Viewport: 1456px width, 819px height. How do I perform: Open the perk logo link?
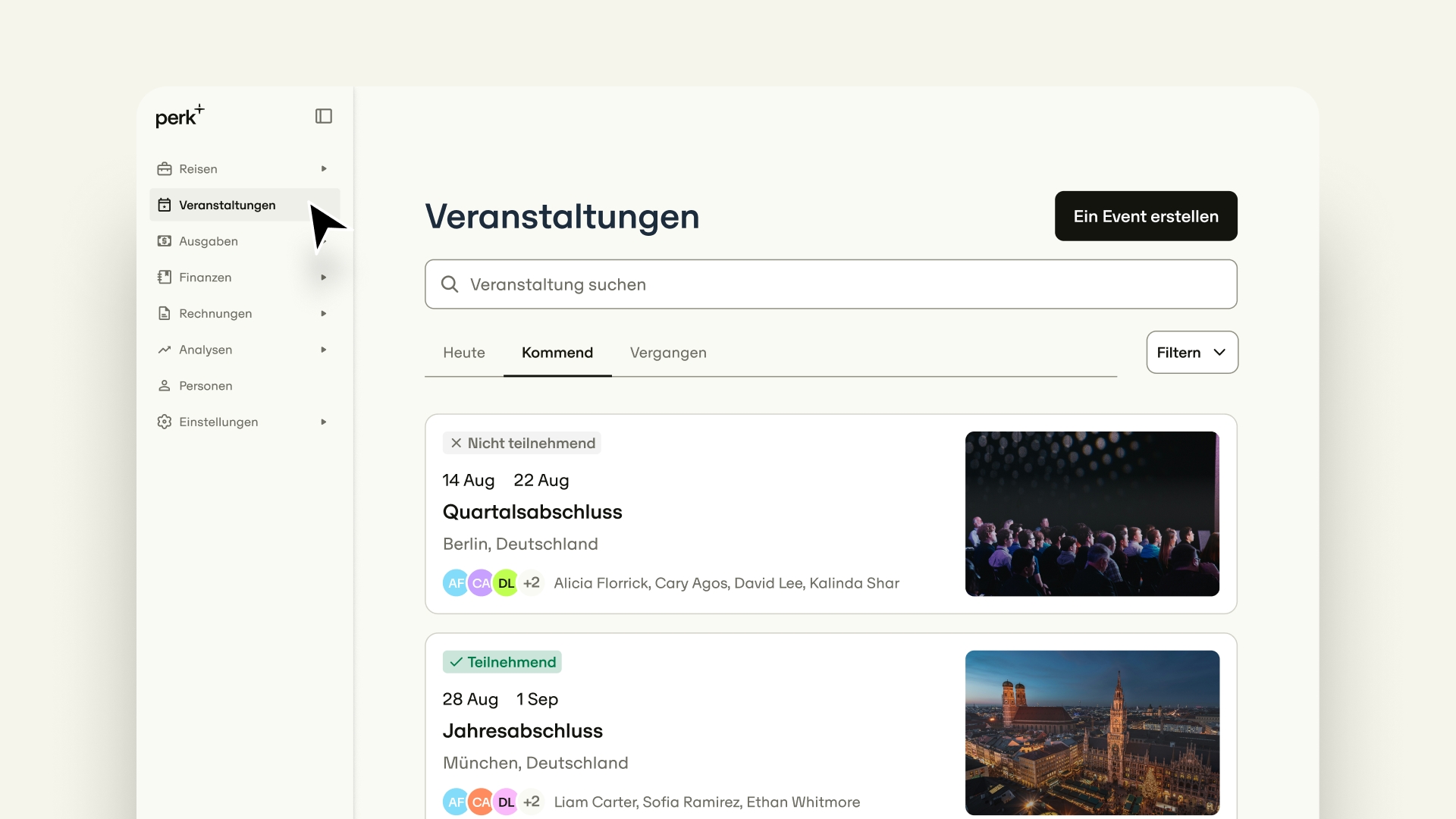(x=179, y=118)
